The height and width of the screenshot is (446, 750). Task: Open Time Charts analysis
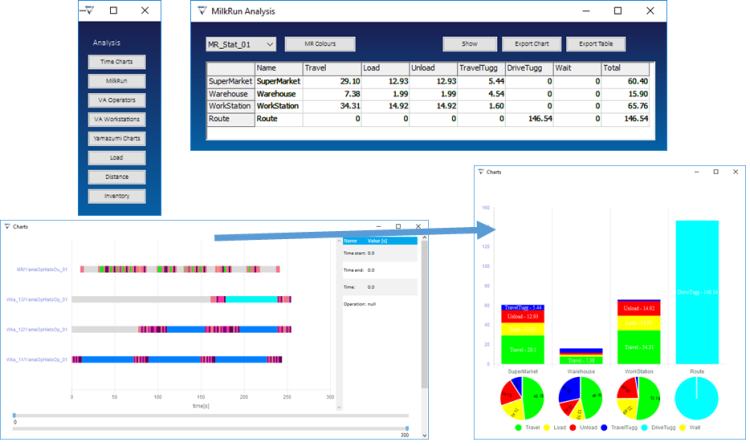pos(117,62)
